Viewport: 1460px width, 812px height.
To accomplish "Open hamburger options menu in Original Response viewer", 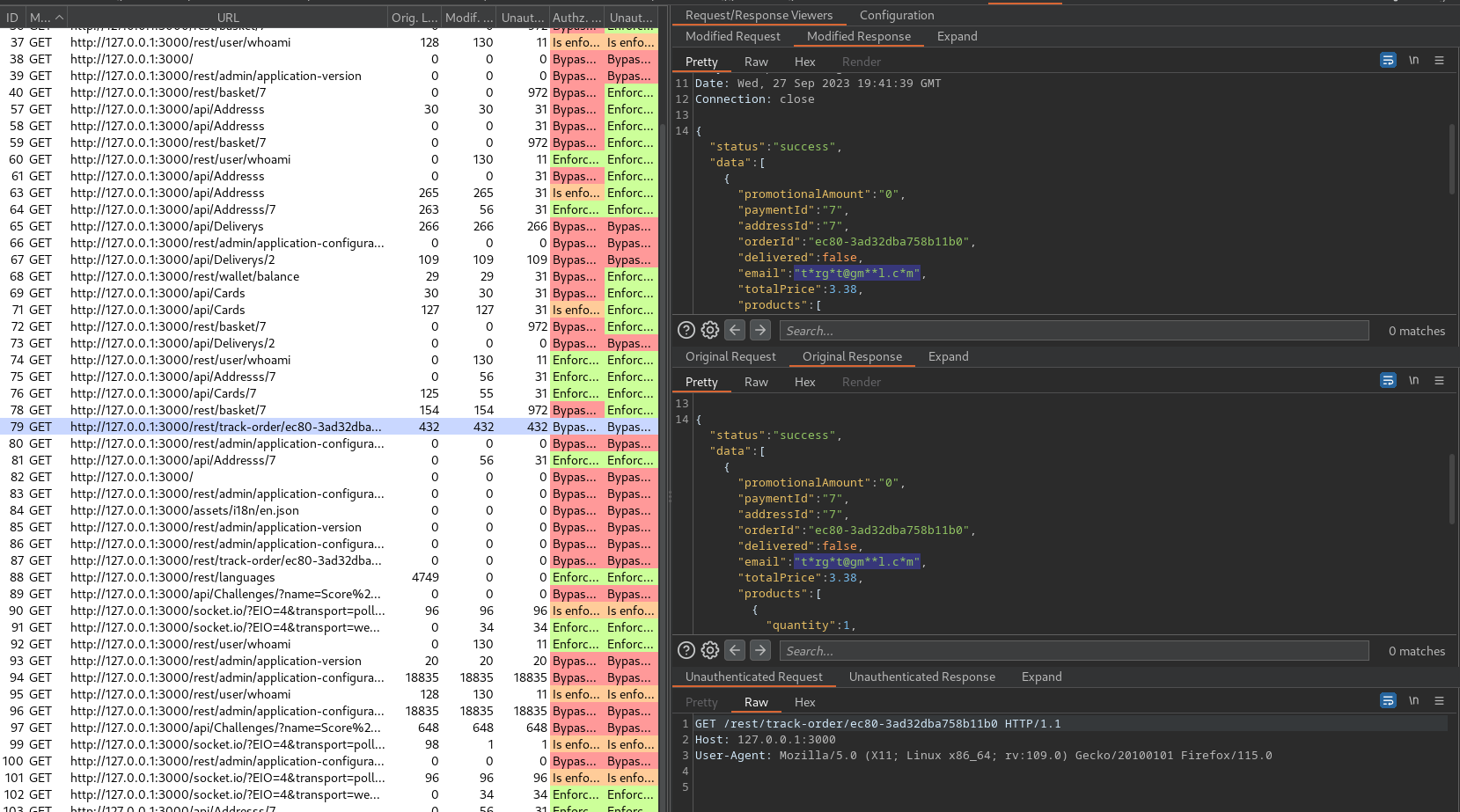I will (x=1440, y=381).
